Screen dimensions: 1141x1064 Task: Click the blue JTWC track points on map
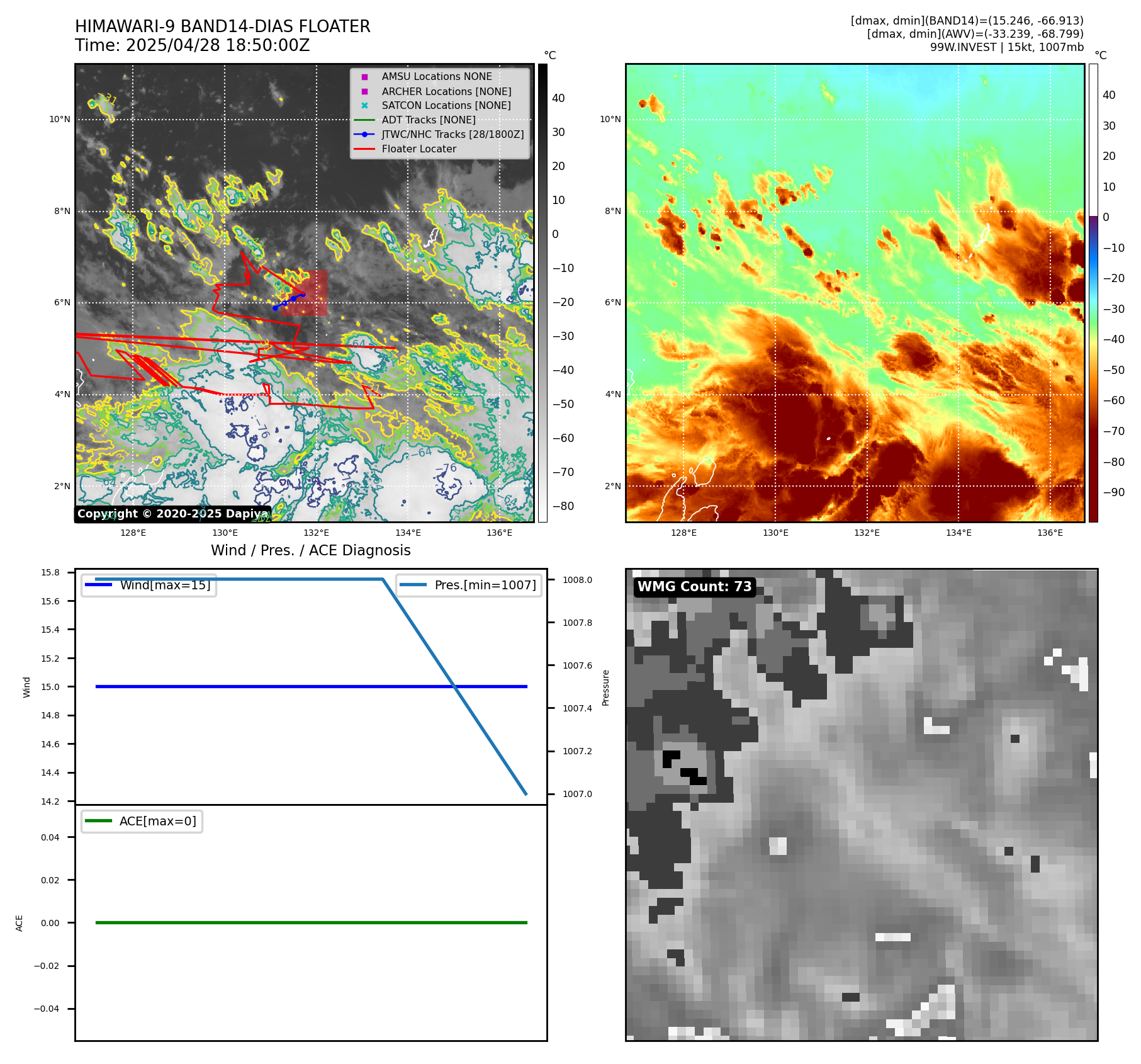pyautogui.click(x=289, y=301)
